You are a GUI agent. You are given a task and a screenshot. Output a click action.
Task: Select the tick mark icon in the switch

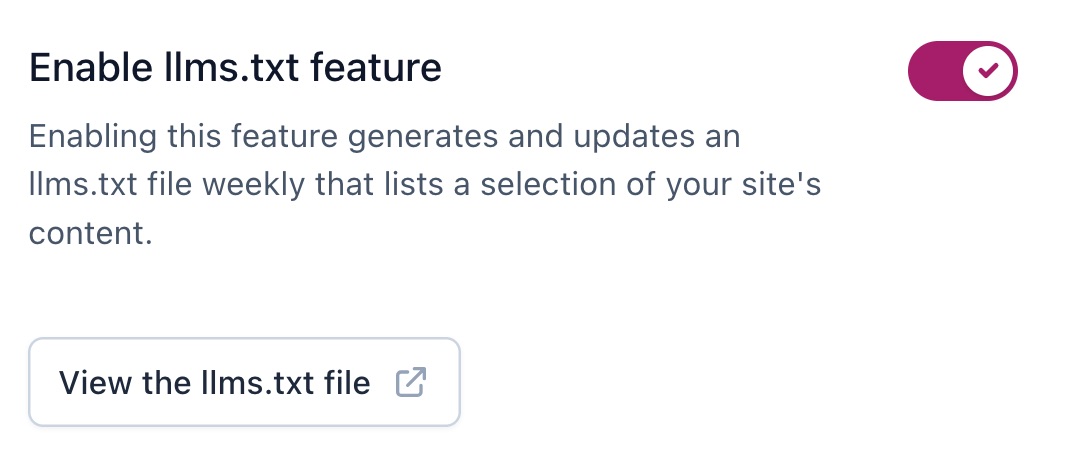pos(988,71)
